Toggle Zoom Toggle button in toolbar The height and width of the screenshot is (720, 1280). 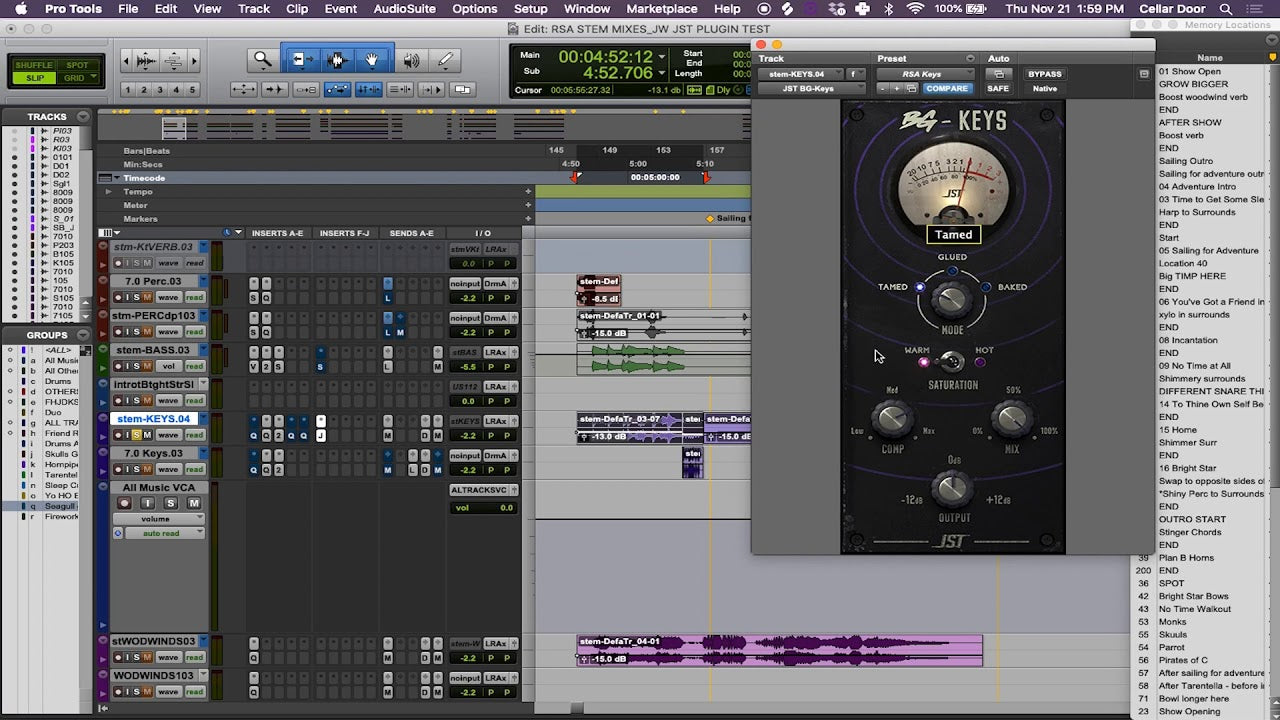pyautogui.click(x=245, y=89)
